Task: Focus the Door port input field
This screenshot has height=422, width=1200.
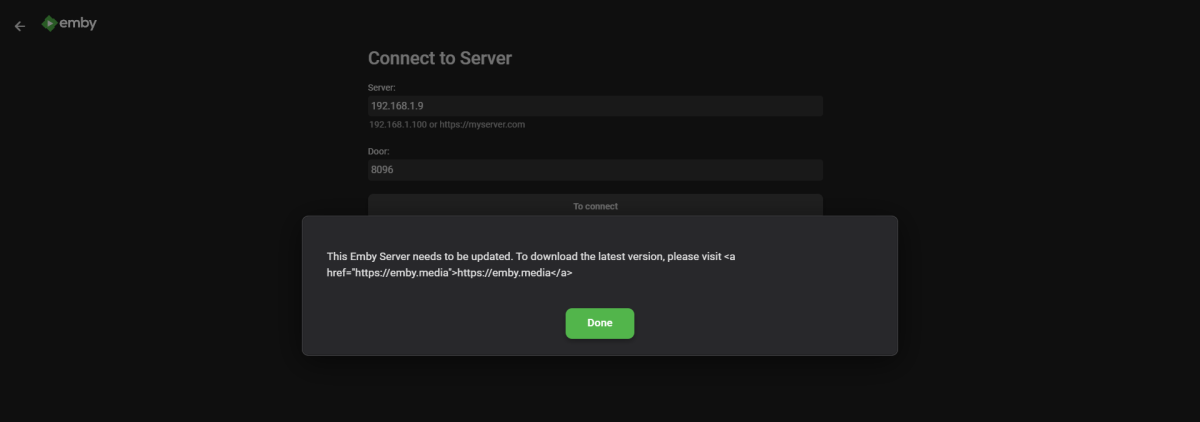Action: [x=595, y=170]
